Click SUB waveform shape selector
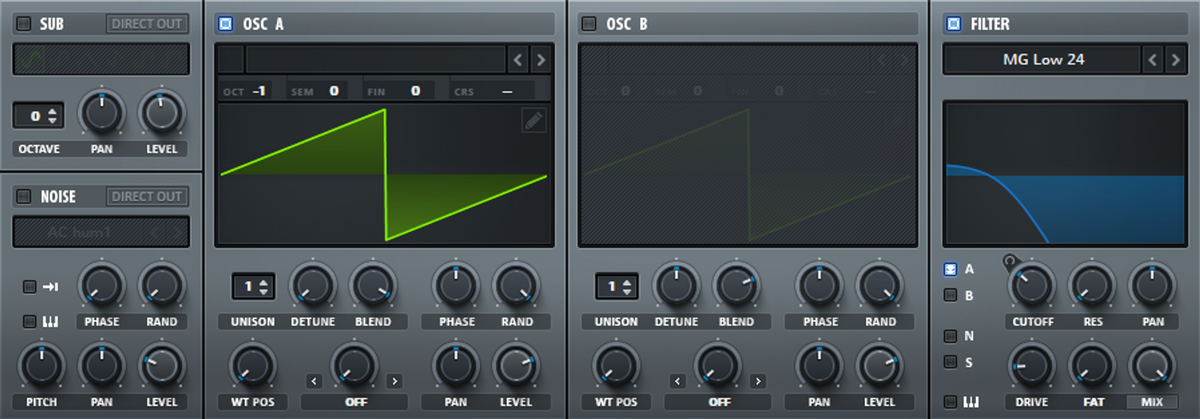 (x=100, y=58)
